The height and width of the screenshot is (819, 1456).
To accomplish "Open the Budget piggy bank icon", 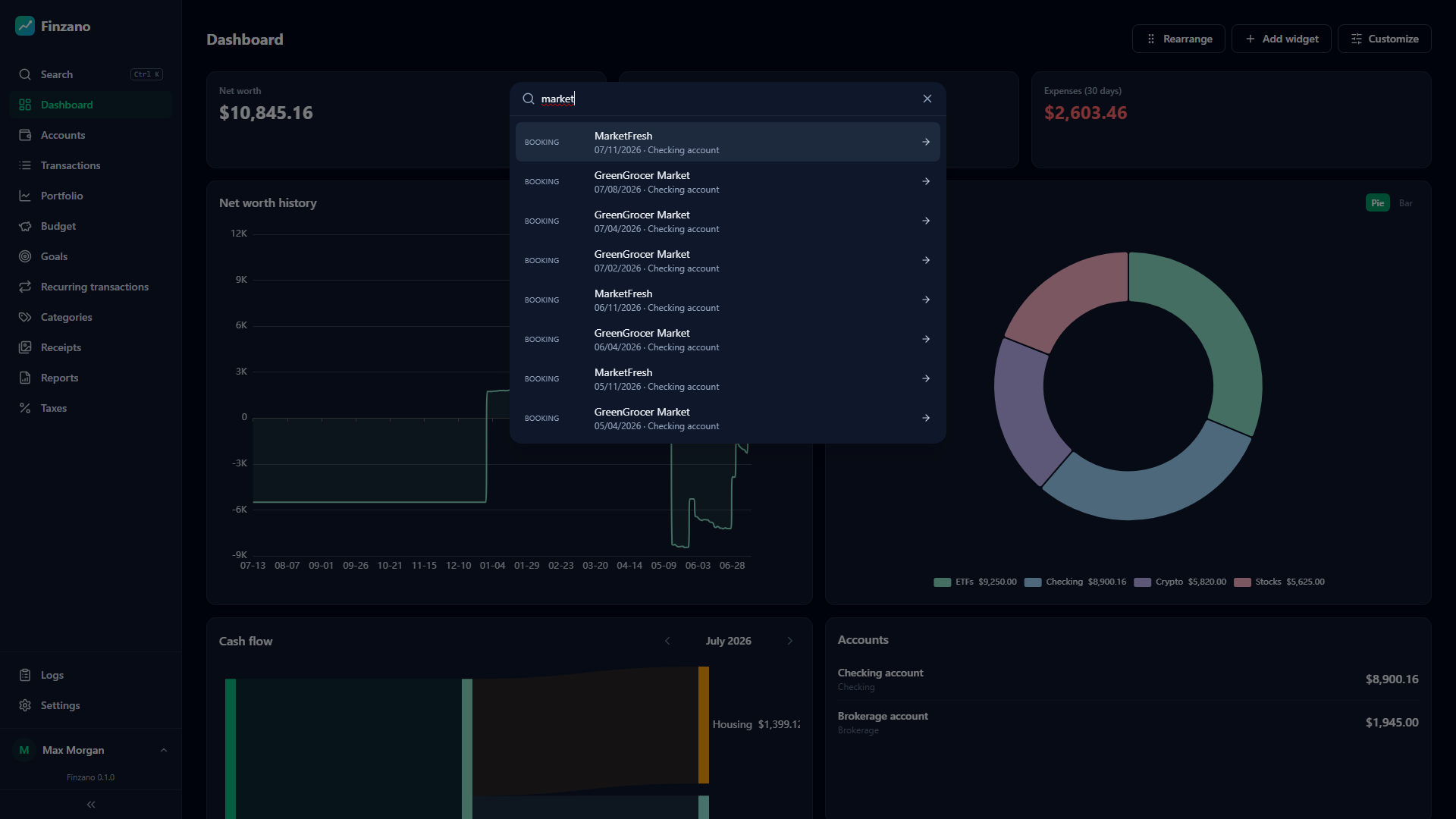I will [x=25, y=226].
